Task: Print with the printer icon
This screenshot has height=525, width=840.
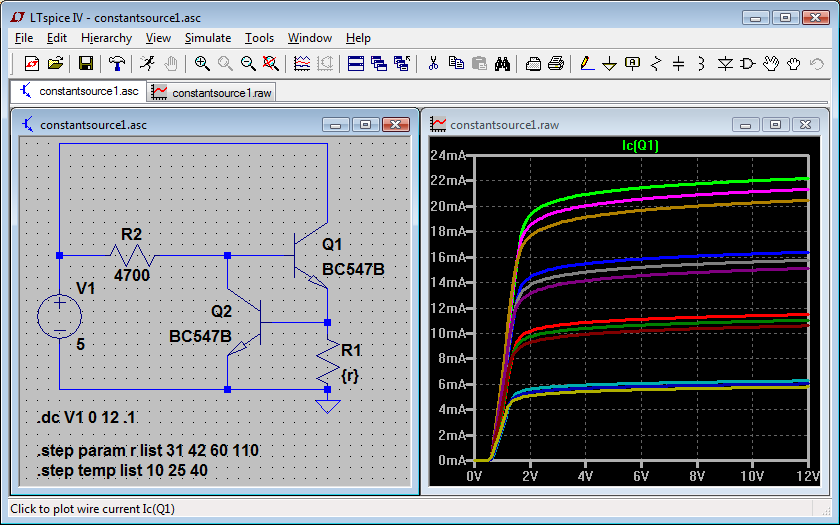Action: click(x=556, y=64)
